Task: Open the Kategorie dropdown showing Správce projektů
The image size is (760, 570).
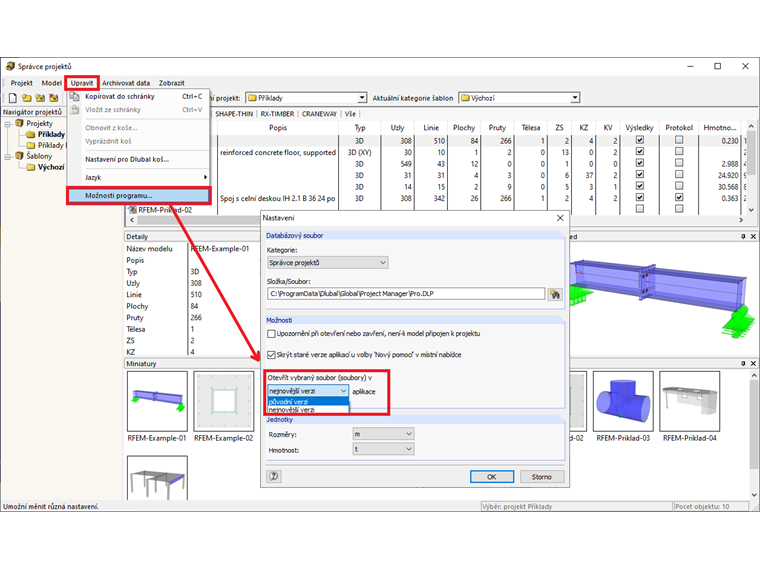Action: point(328,263)
